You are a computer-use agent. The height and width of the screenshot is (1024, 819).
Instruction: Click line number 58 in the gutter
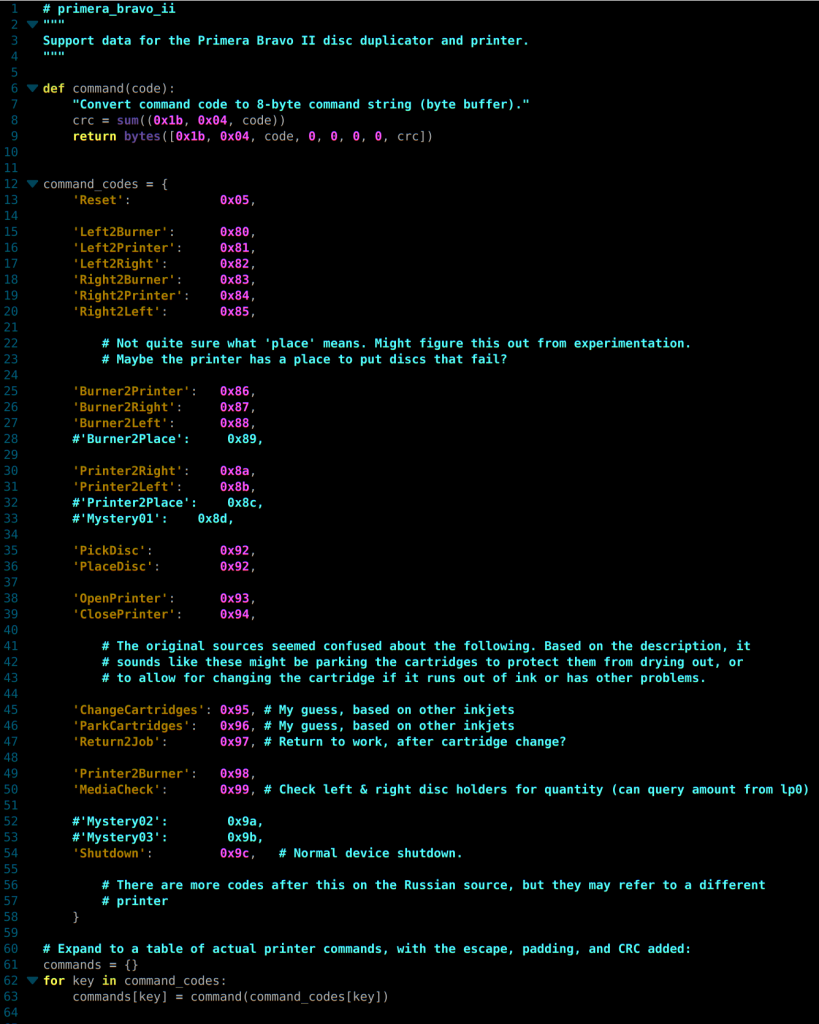(12, 917)
